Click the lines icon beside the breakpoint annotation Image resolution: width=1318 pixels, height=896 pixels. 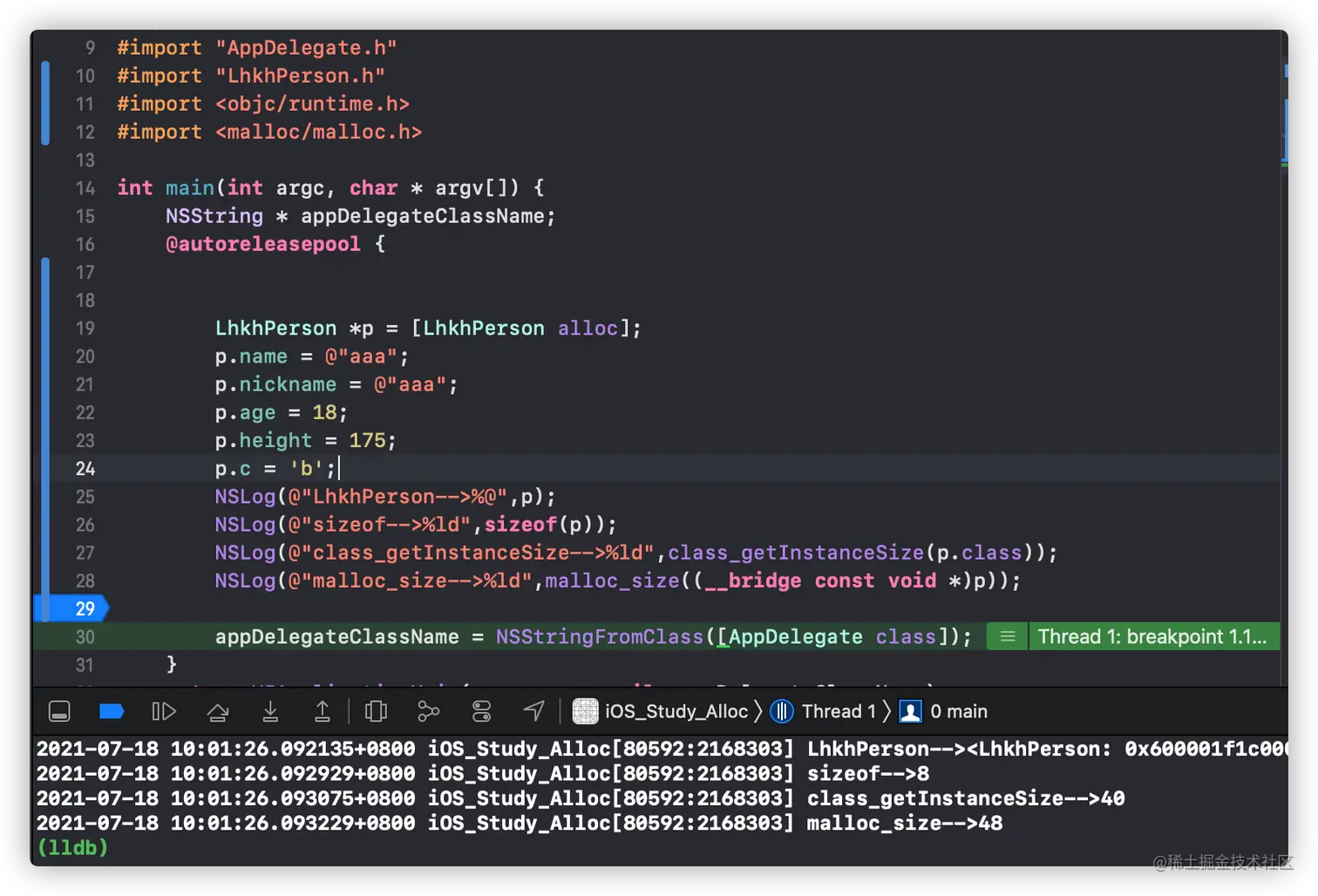pyautogui.click(x=1008, y=637)
